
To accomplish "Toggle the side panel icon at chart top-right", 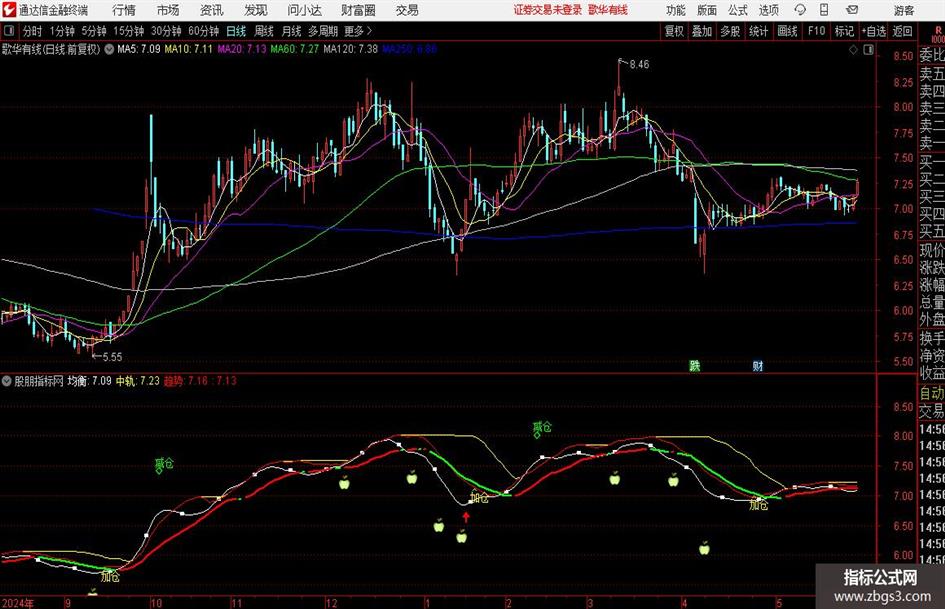I will click(x=868, y=50).
